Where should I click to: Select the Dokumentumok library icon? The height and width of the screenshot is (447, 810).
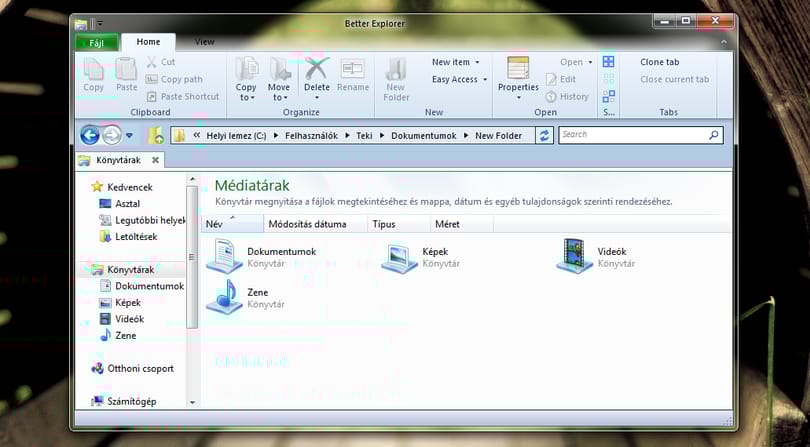coord(224,256)
